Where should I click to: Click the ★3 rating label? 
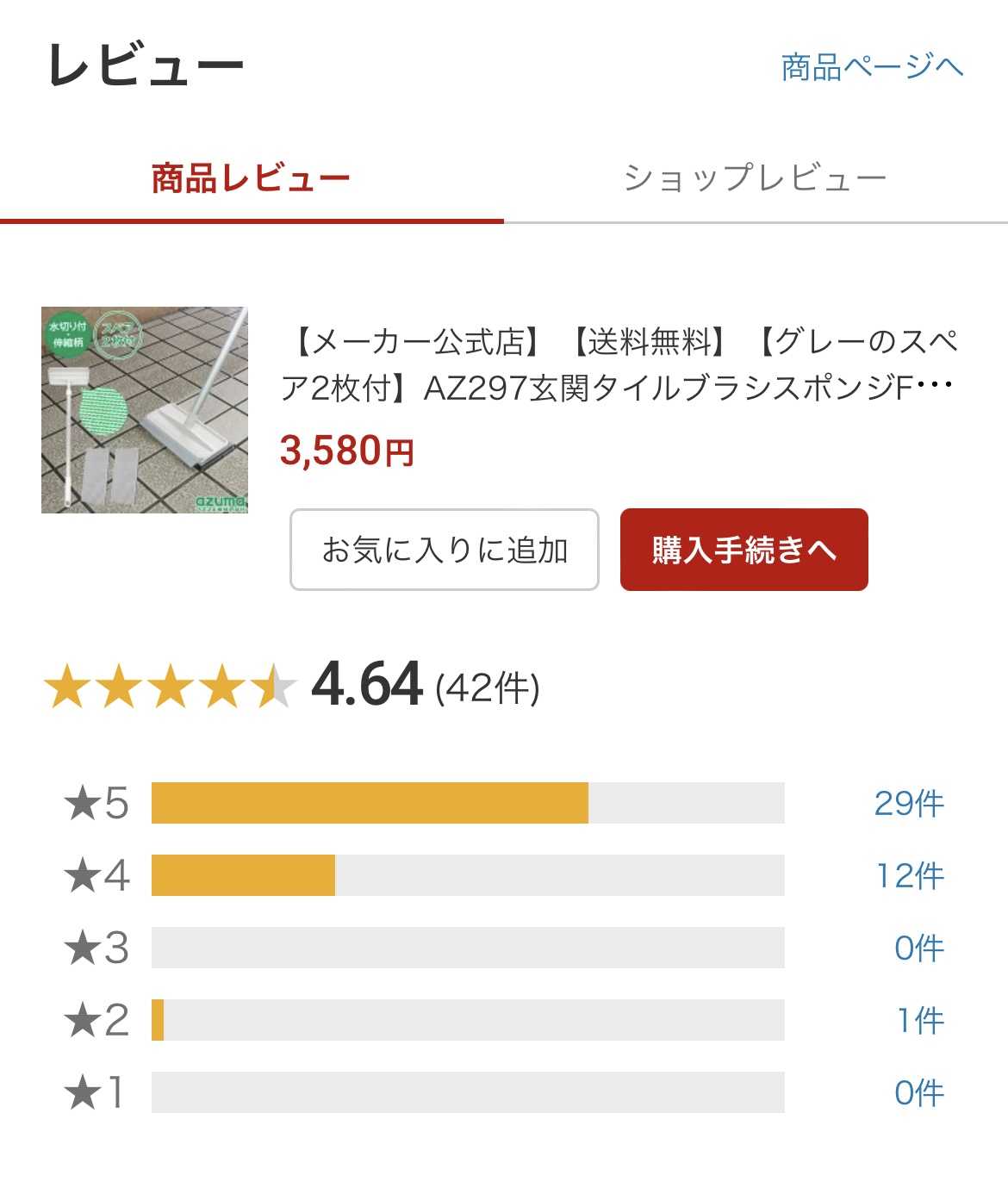96,948
